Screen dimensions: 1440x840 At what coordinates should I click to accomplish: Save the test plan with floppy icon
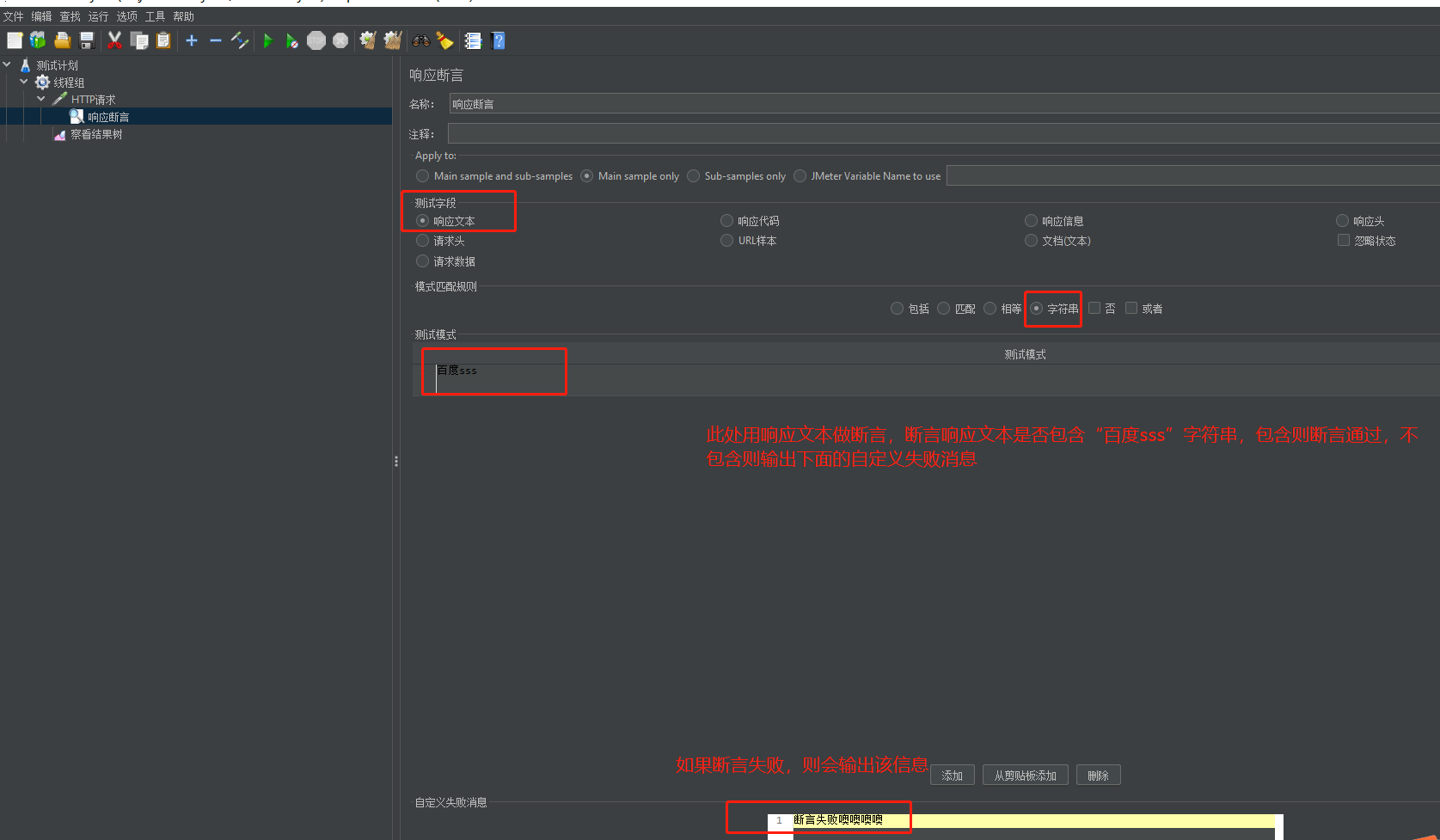[x=86, y=40]
